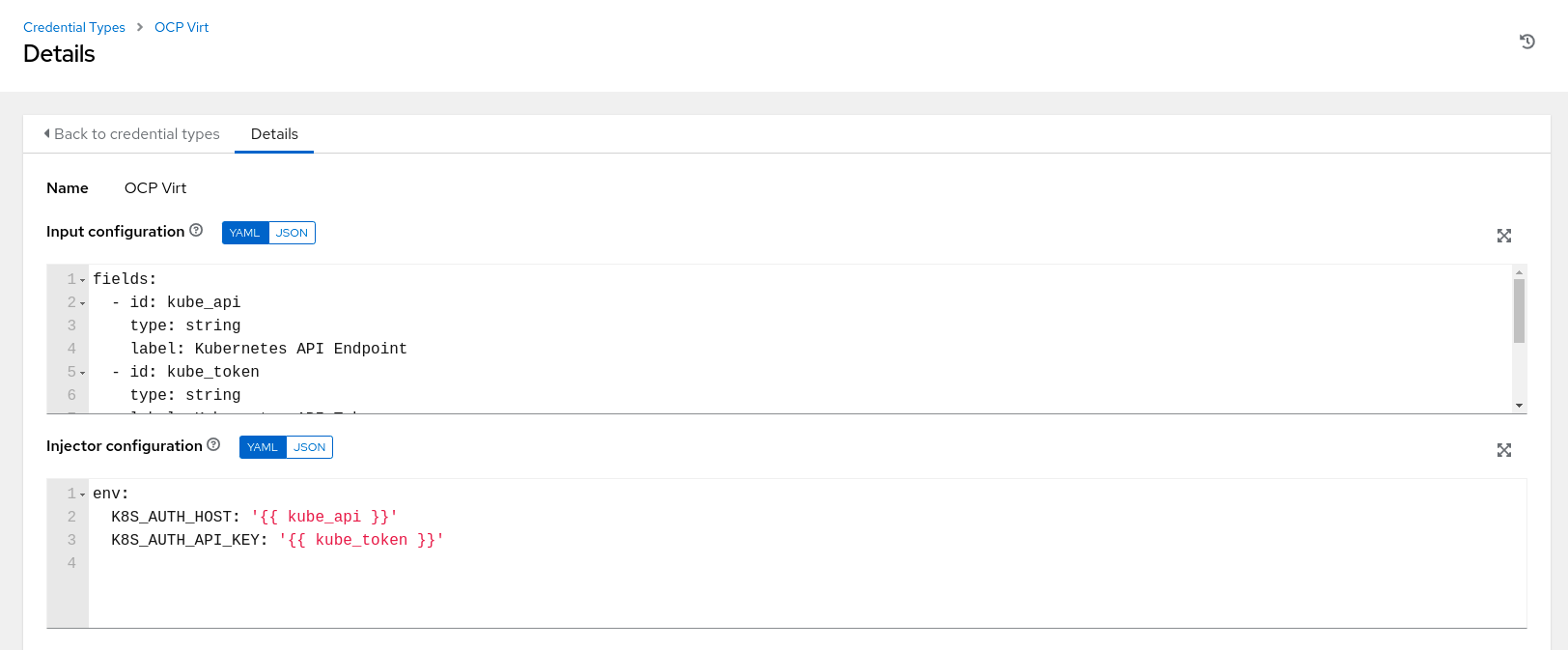Click the breadcrumb separator chevron
This screenshot has height=650, width=1568.
(140, 27)
